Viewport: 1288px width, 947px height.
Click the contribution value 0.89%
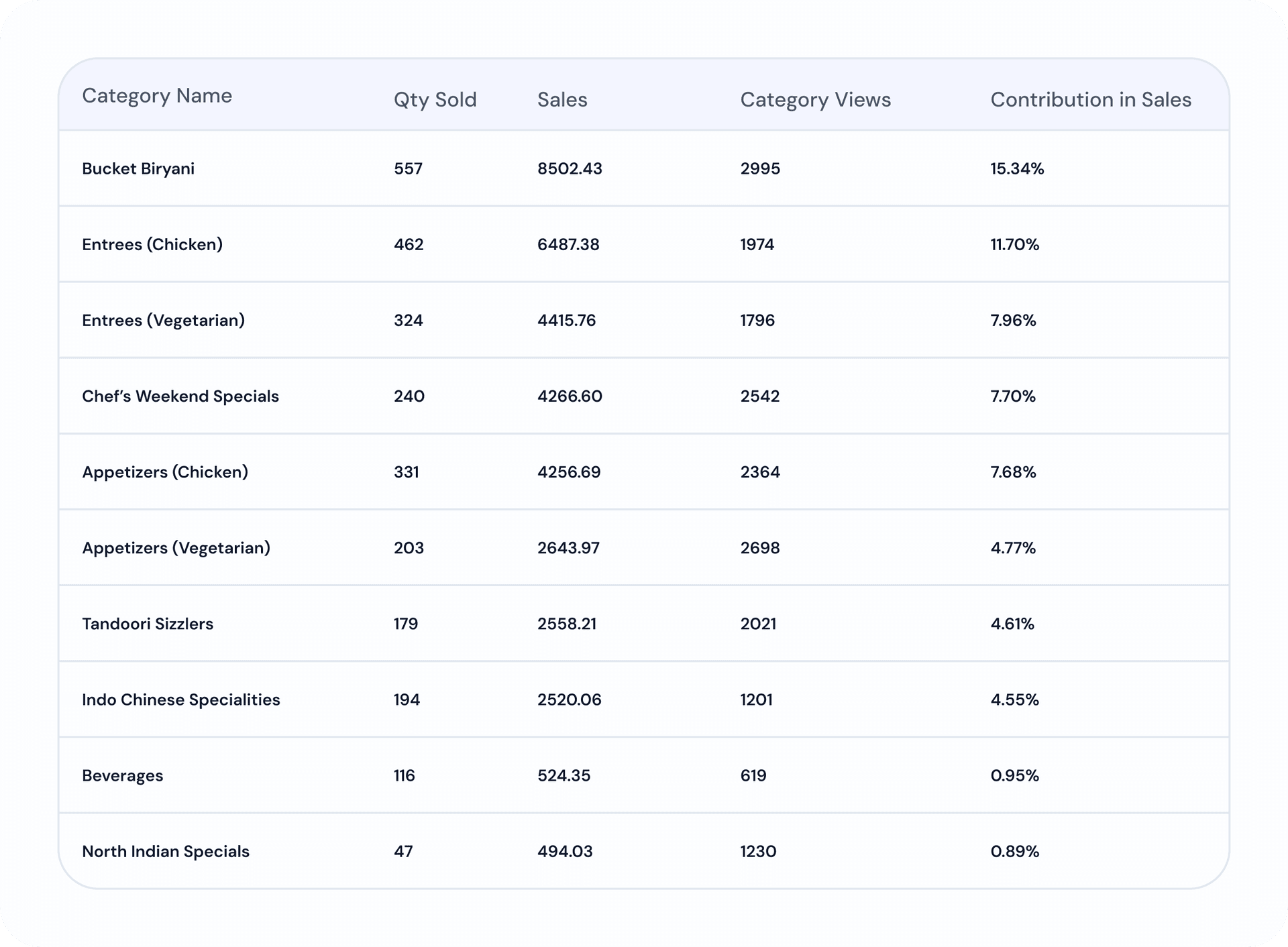tap(1015, 851)
